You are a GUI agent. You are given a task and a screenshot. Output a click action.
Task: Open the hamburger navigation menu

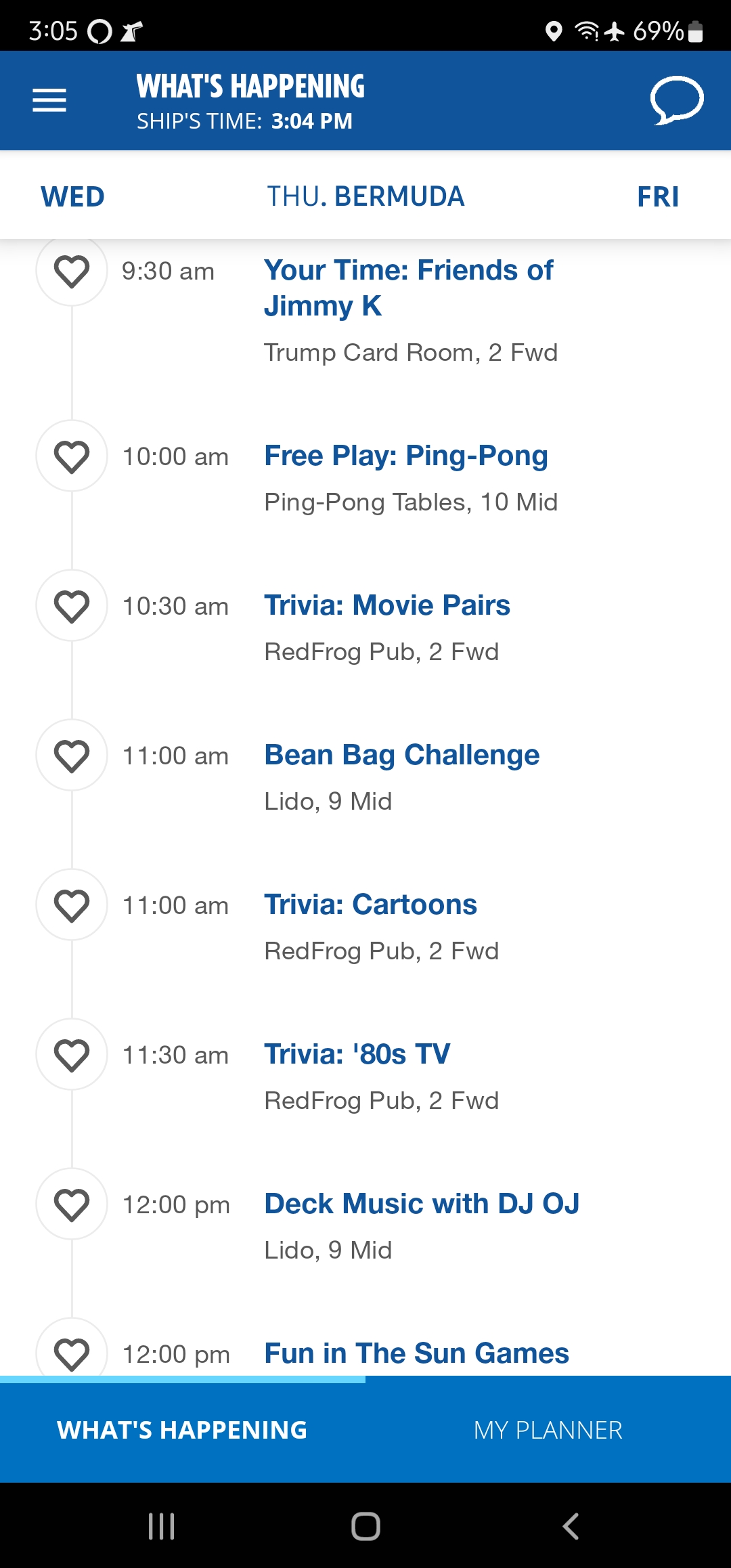coord(49,100)
